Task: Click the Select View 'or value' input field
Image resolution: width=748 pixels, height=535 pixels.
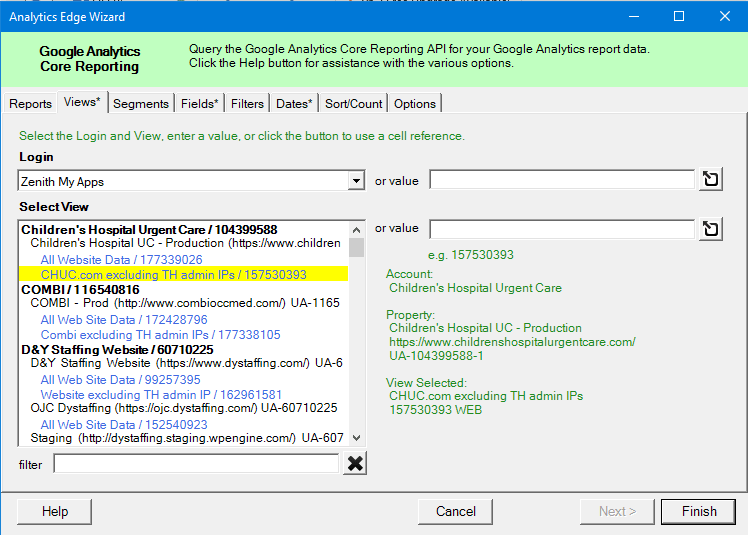Action: click(x=562, y=229)
